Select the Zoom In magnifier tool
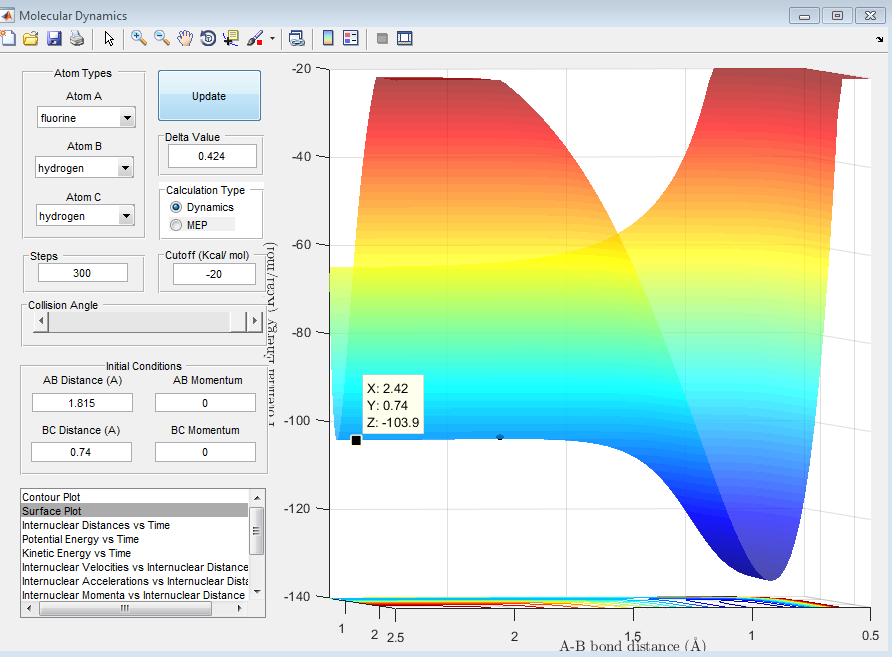 tap(138, 39)
